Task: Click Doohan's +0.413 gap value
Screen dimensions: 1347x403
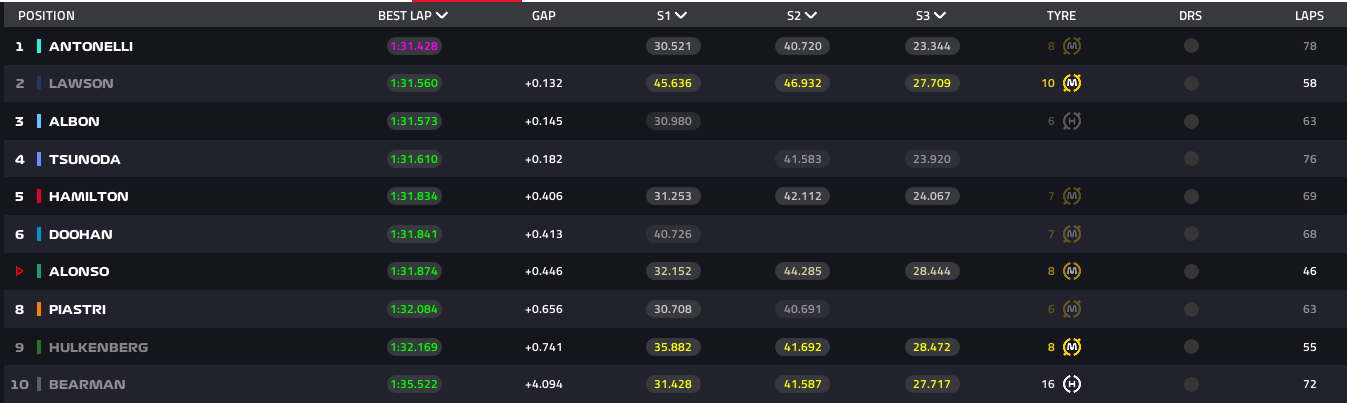Action: tap(544, 234)
